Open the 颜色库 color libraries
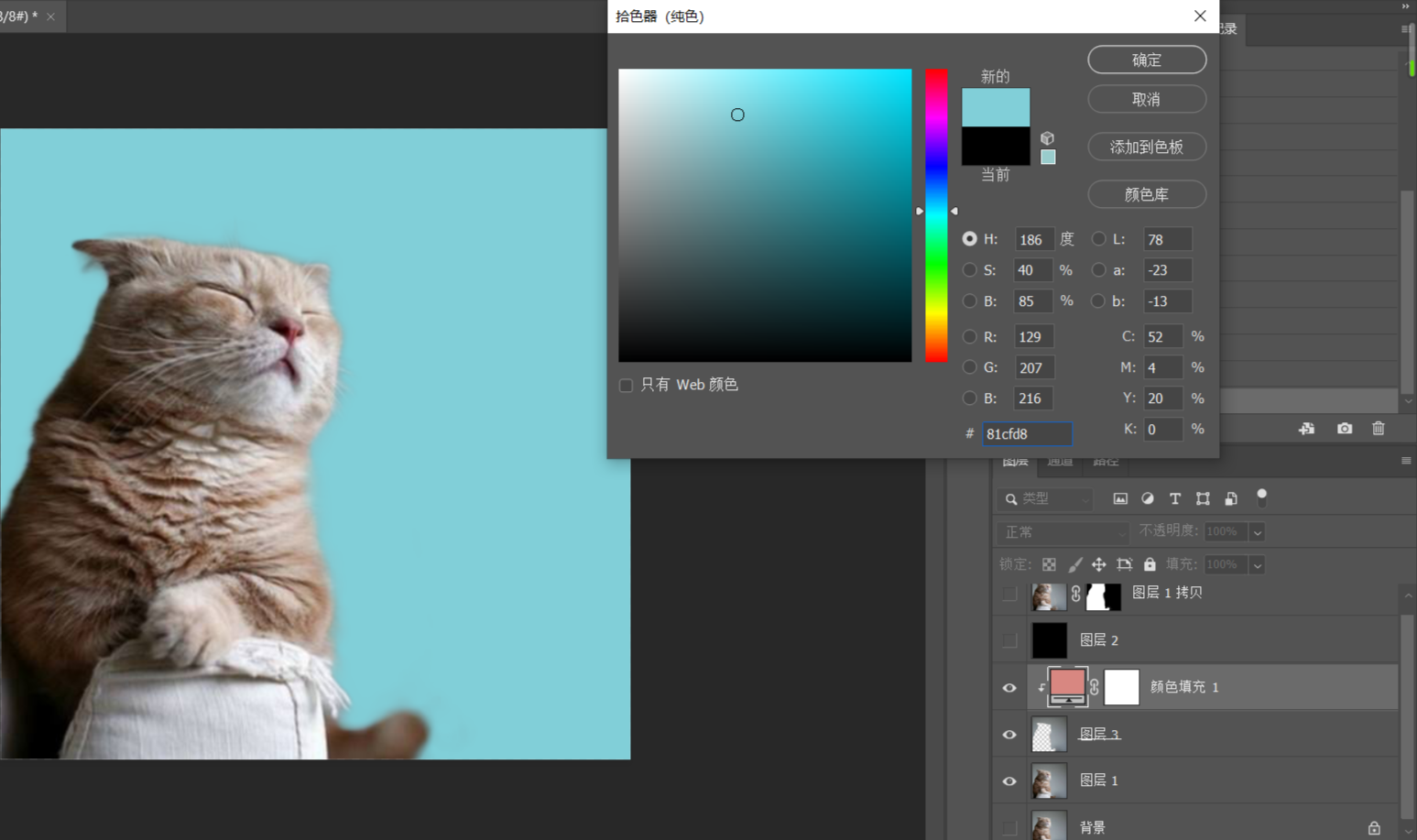Screen dimensions: 1417x840 coord(1147,194)
